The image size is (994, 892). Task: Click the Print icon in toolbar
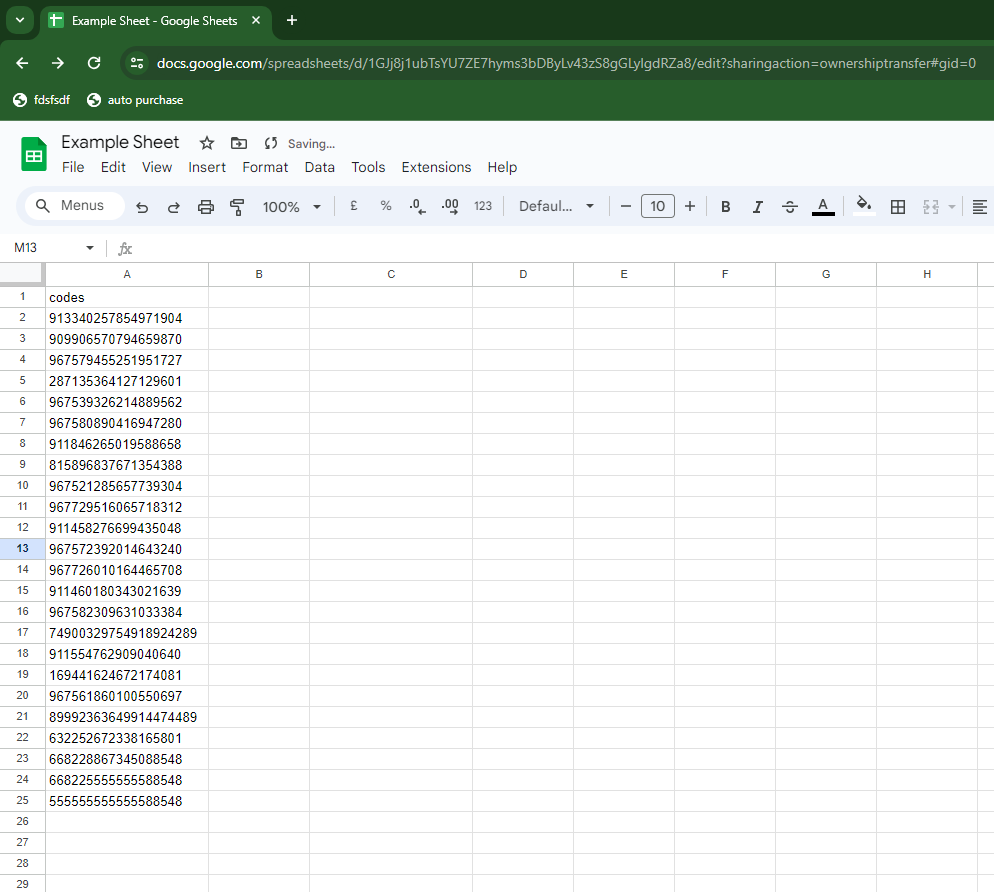tap(206, 207)
